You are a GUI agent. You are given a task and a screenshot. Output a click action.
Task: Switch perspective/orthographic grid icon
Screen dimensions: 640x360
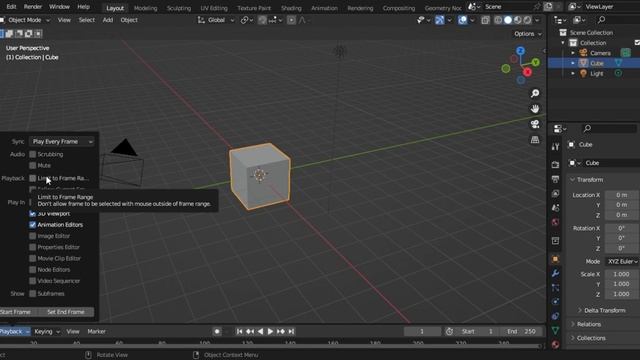tap(535, 140)
